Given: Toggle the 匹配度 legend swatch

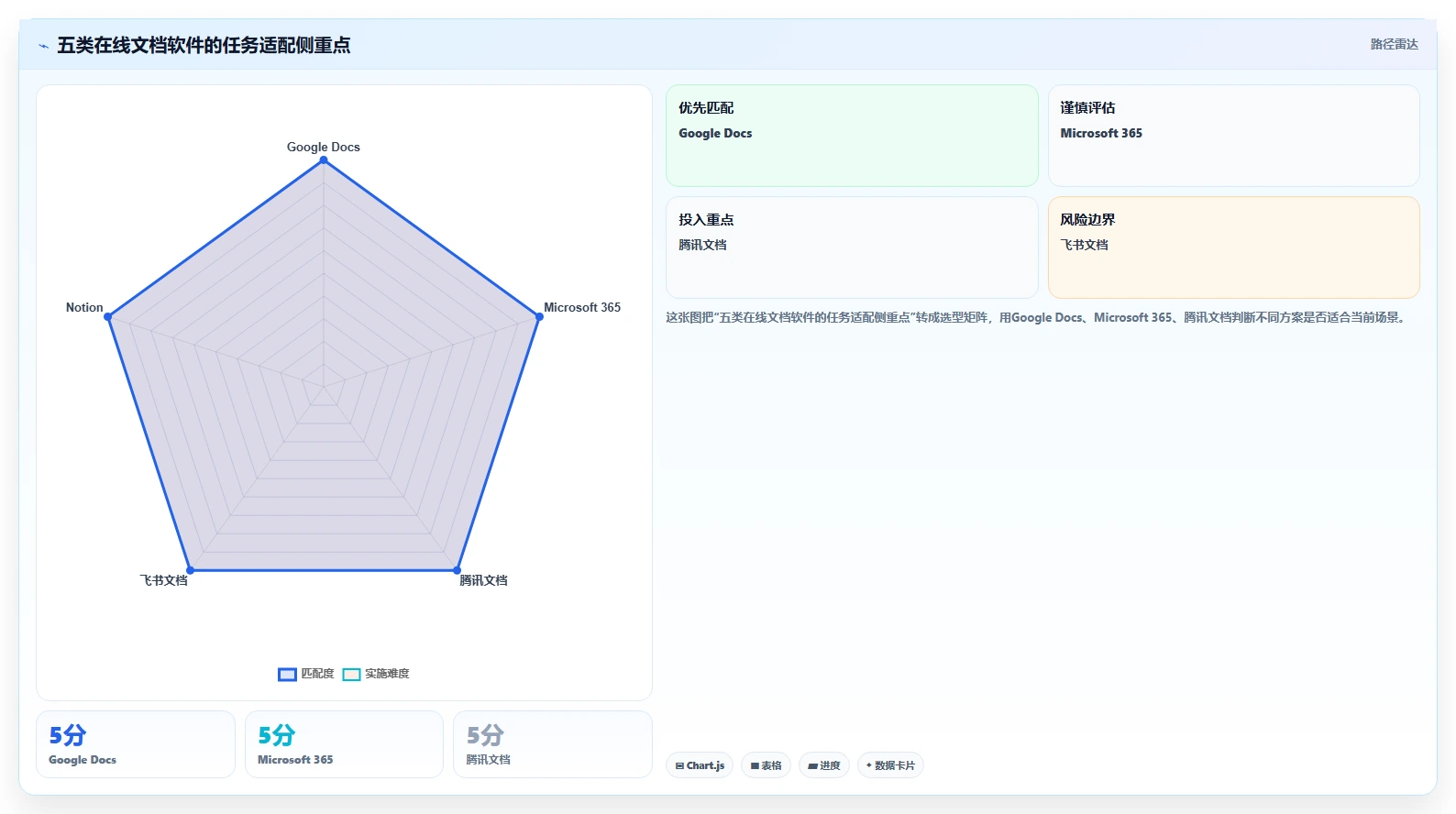Looking at the screenshot, I should pos(287,675).
